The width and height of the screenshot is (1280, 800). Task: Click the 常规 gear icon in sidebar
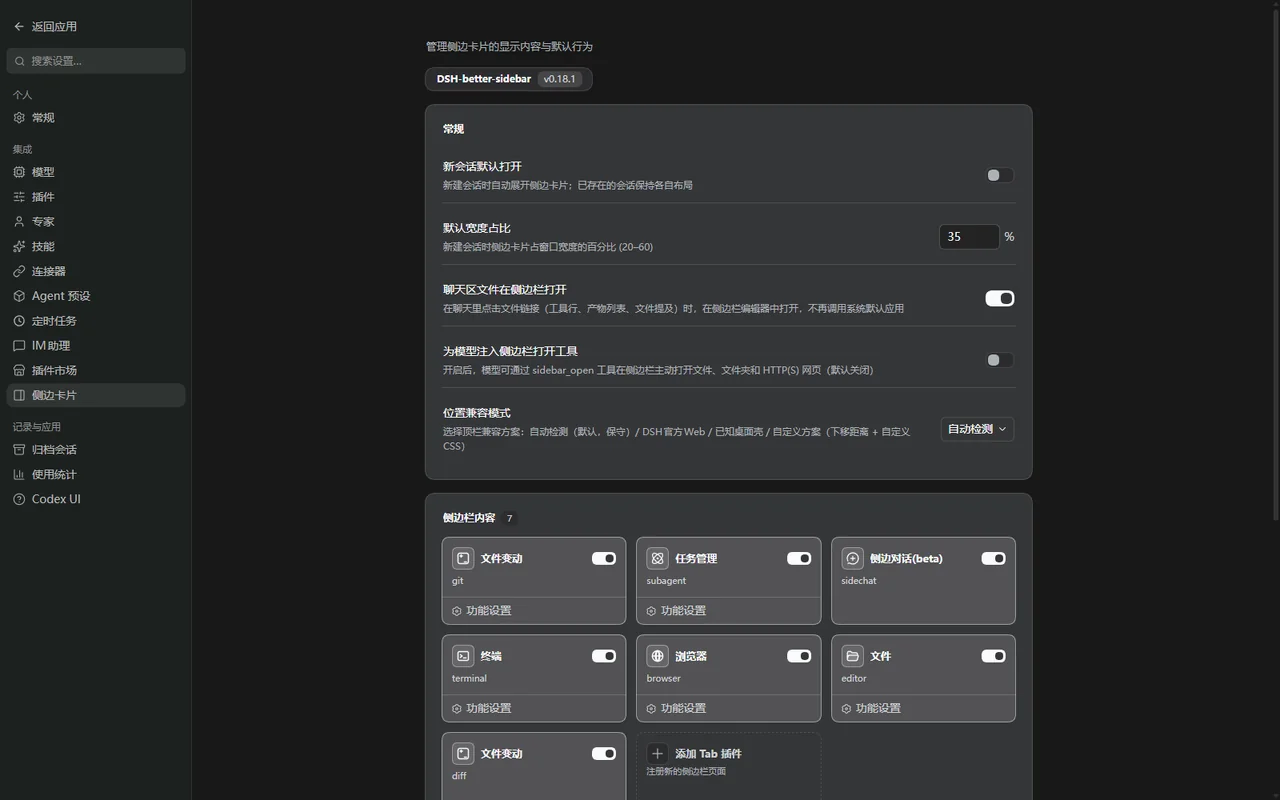tap(19, 118)
